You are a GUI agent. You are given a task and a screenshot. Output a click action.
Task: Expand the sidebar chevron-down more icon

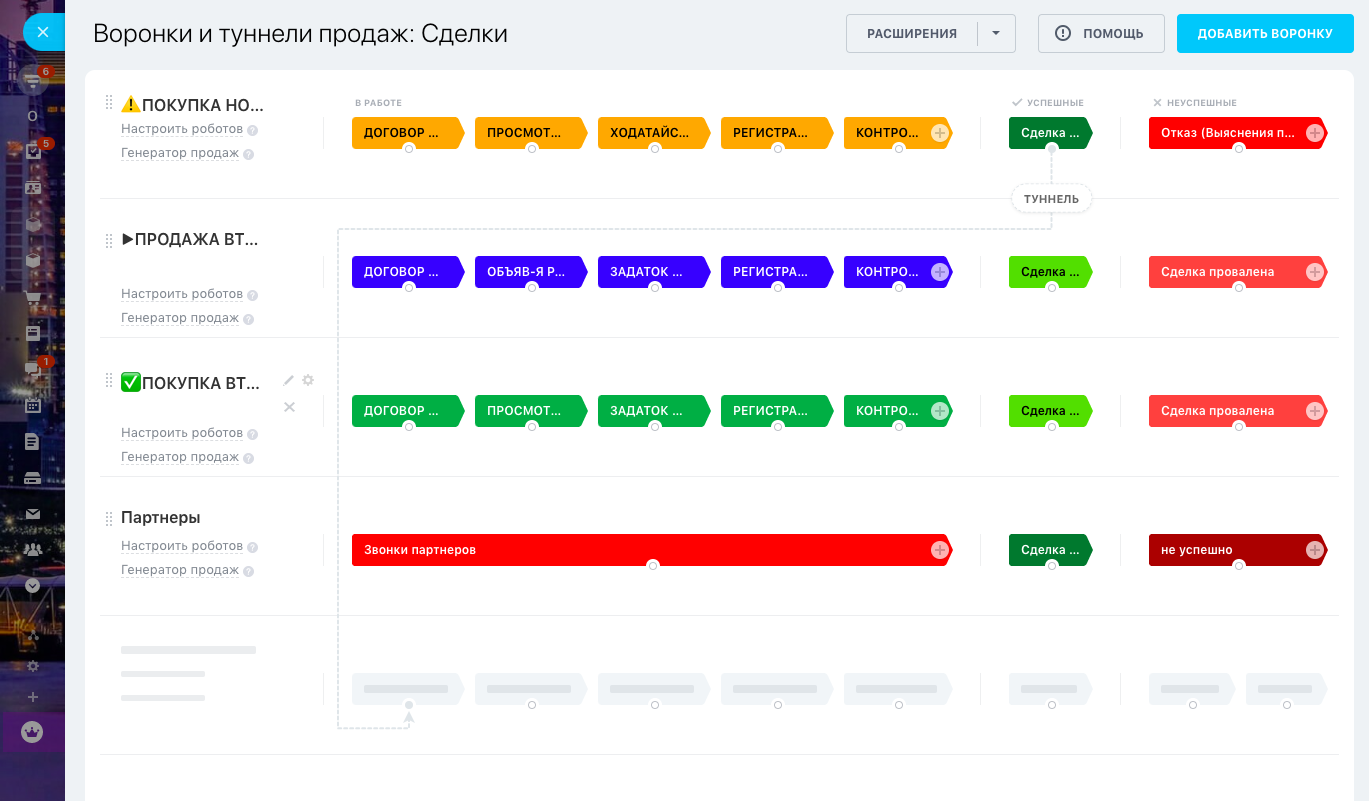33,586
